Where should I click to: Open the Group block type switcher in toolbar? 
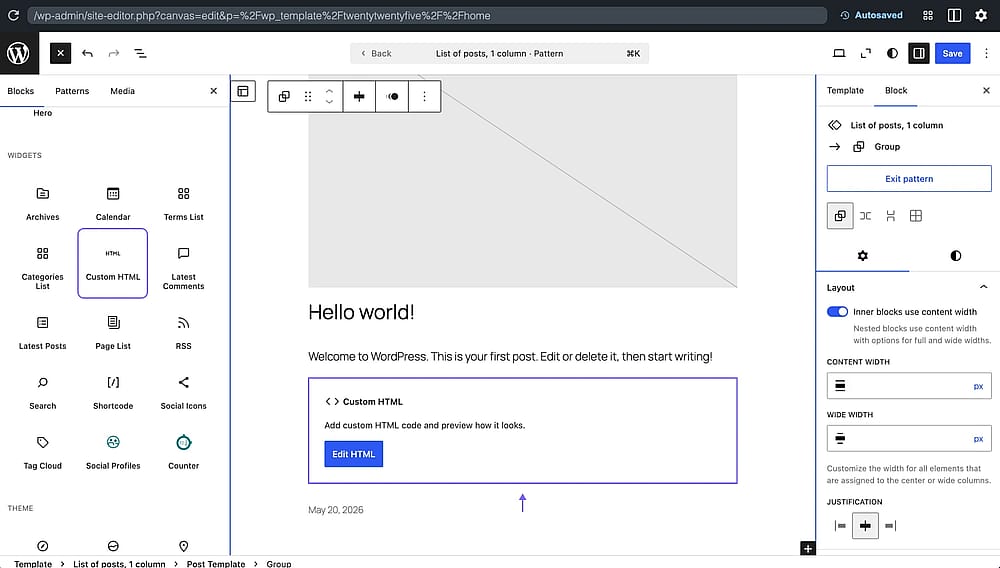284,96
